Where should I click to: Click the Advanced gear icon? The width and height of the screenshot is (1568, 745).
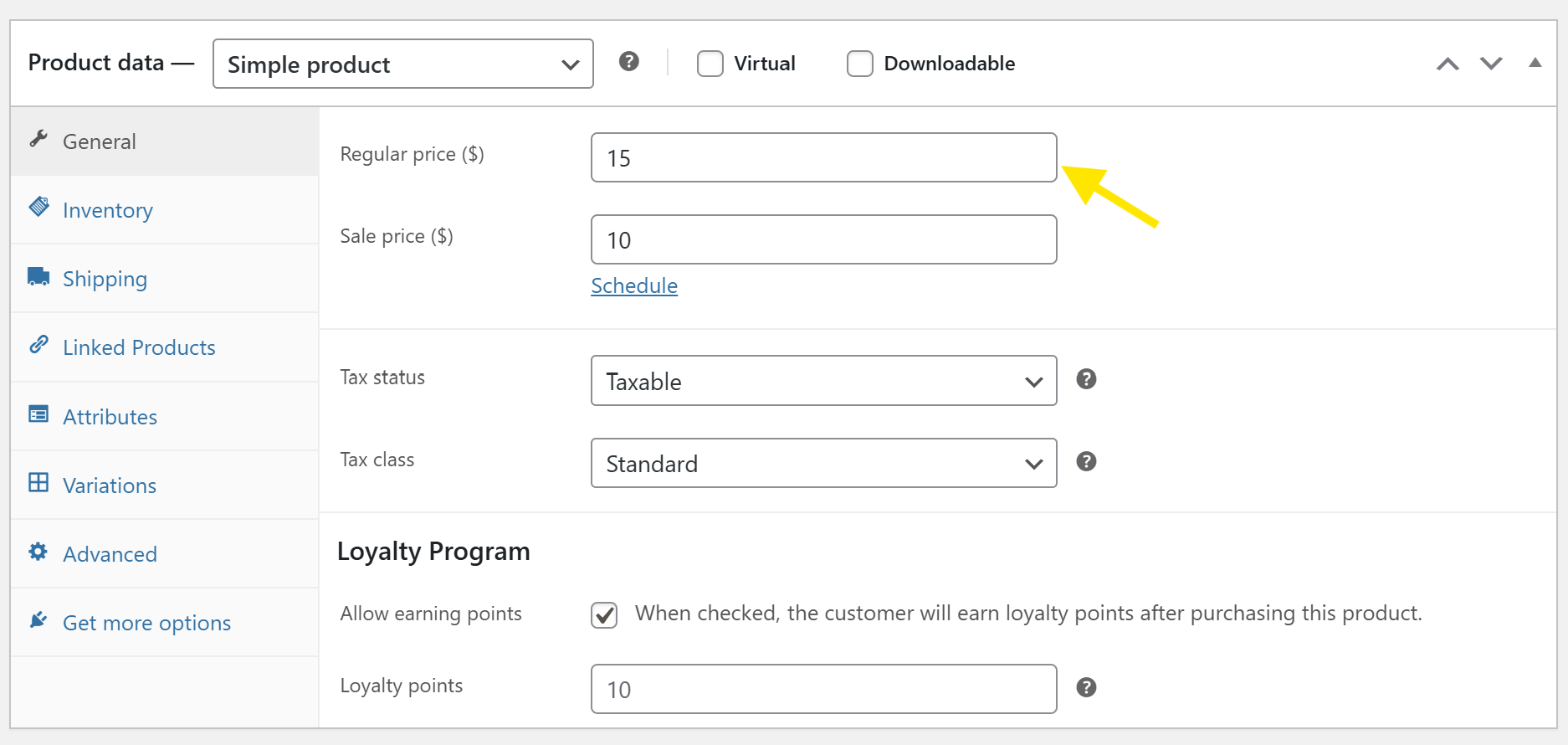(x=38, y=552)
